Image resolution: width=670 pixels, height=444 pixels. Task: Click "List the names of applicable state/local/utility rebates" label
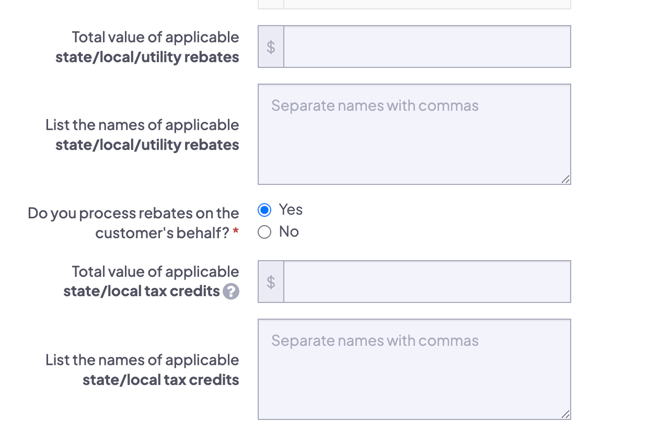142,135
